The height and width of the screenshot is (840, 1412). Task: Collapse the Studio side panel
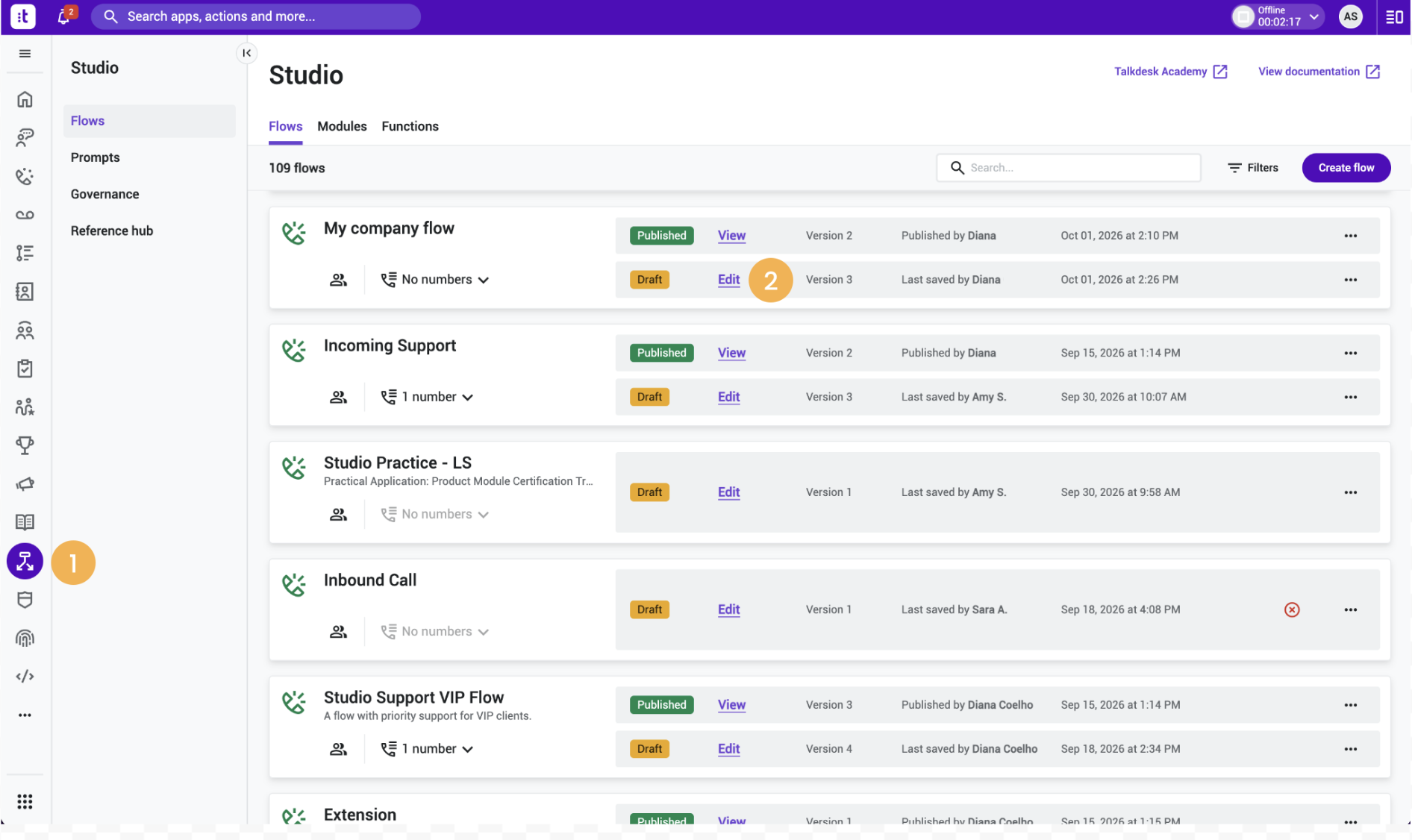tap(246, 53)
